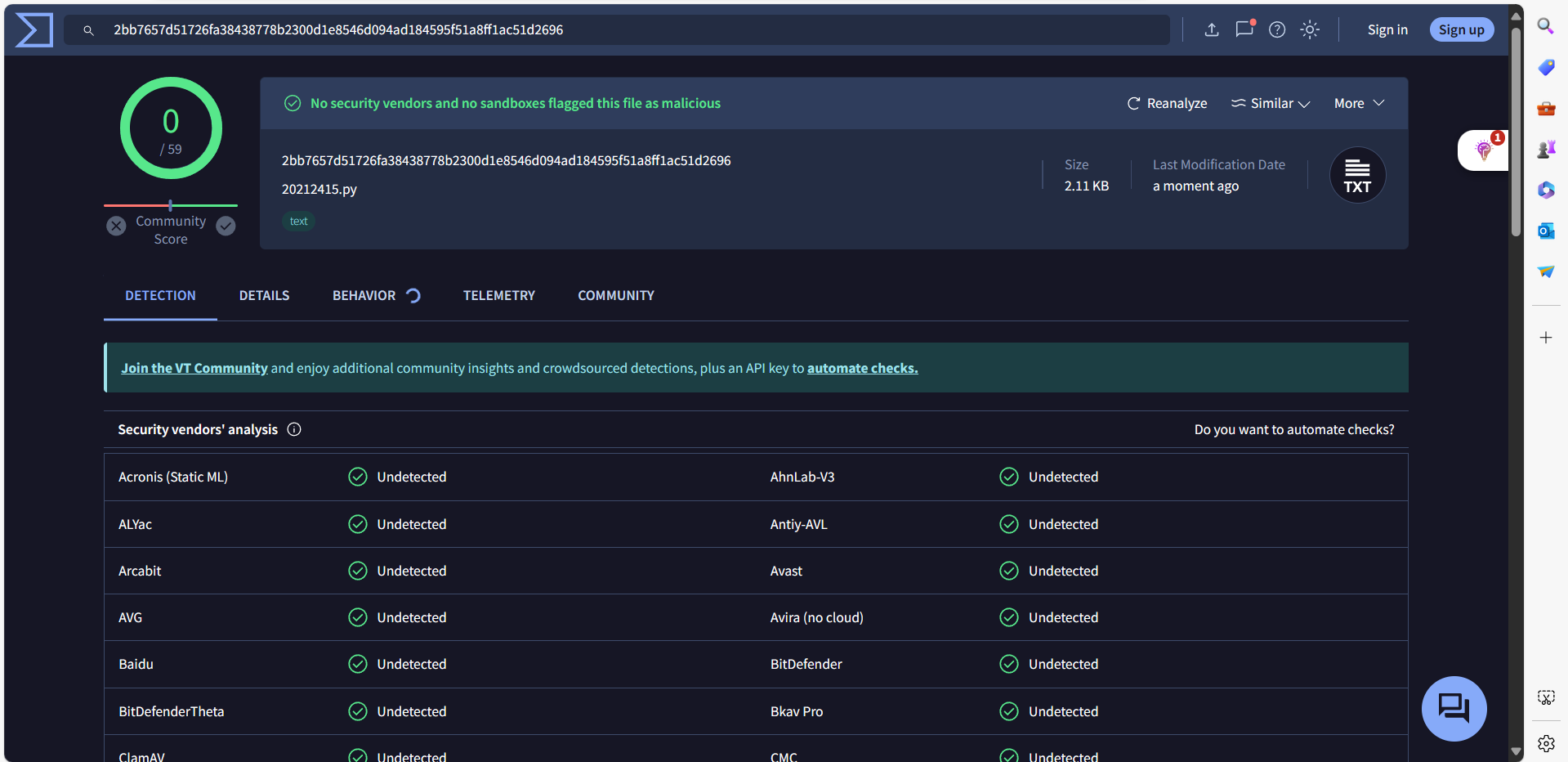This screenshot has width=1568, height=762.
Task: Switch to the DETAILS tab
Action: point(264,295)
